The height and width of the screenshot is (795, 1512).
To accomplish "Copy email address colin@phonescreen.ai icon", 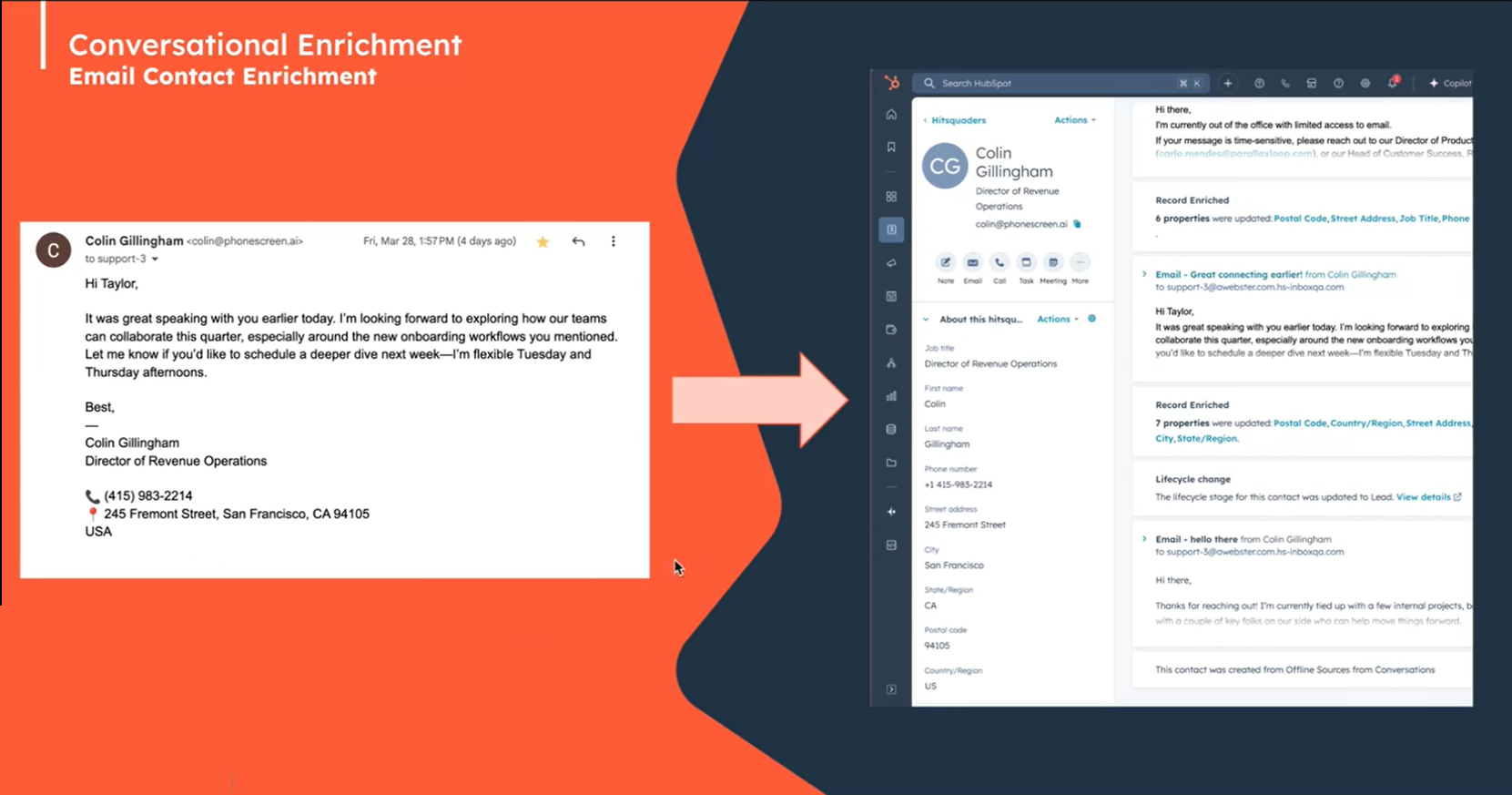I will 1078,224.
